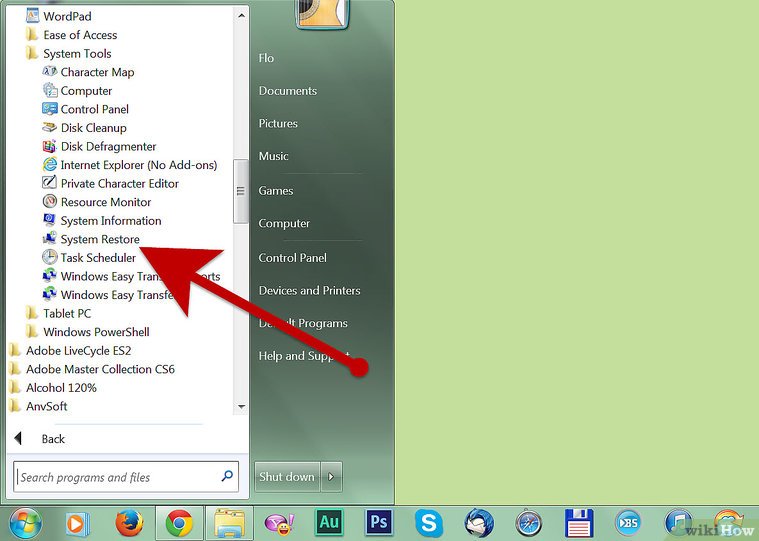Launch Photoshop from the taskbar
This screenshot has height=541, width=759.
[x=379, y=522]
